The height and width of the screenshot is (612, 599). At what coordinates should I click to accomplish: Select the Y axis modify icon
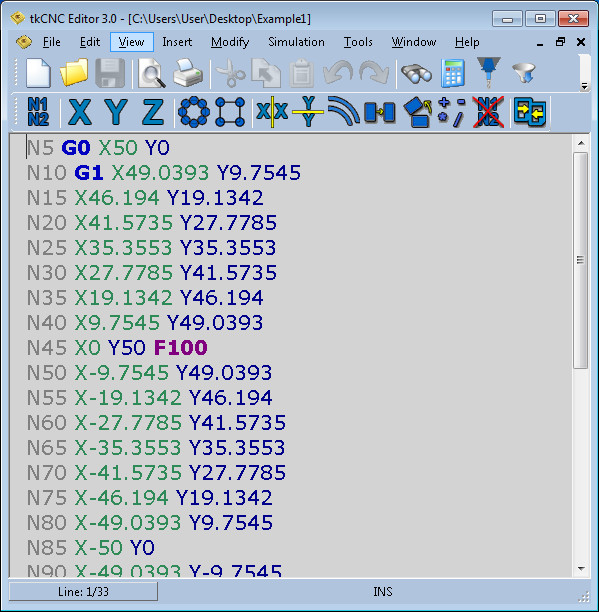(x=116, y=112)
